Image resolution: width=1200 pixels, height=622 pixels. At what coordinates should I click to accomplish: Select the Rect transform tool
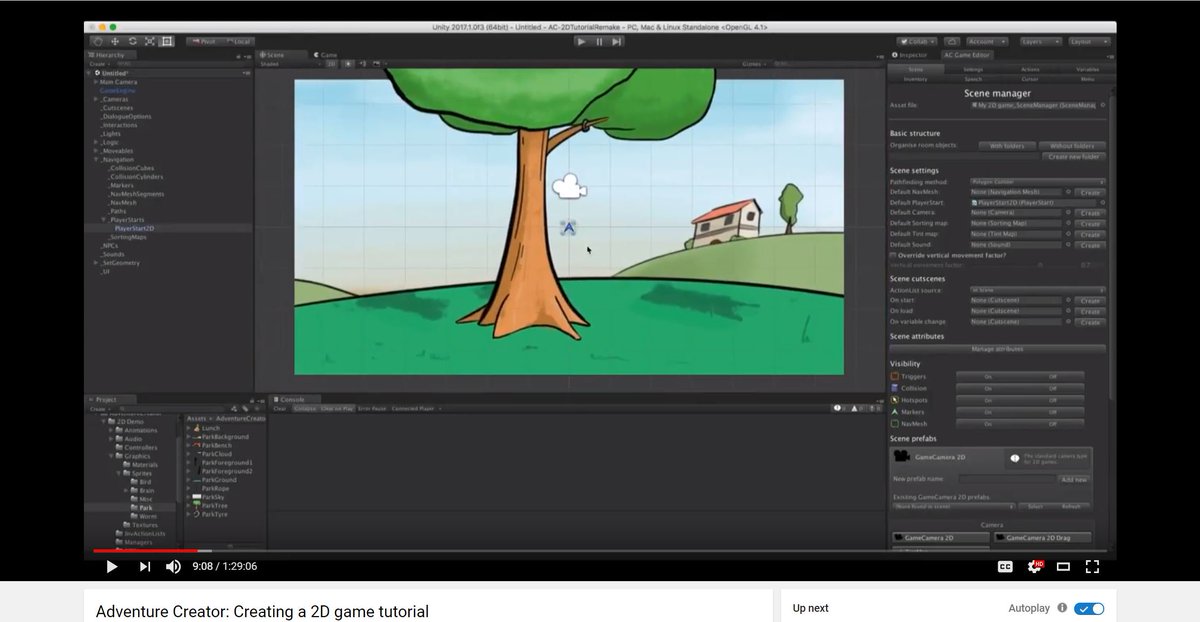pos(167,41)
